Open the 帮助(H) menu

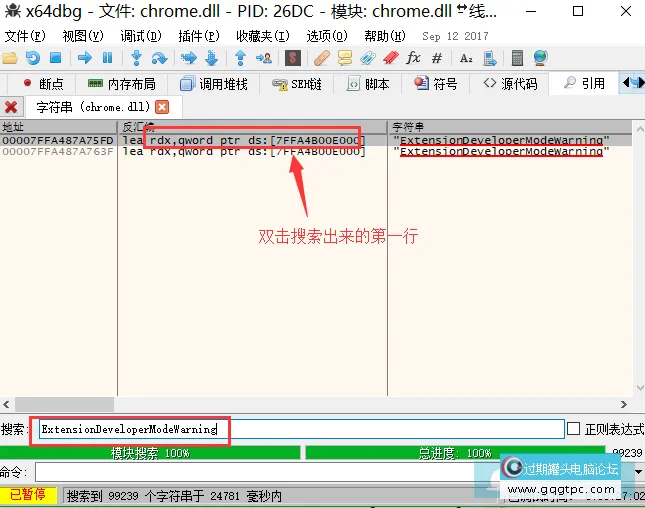click(385, 36)
